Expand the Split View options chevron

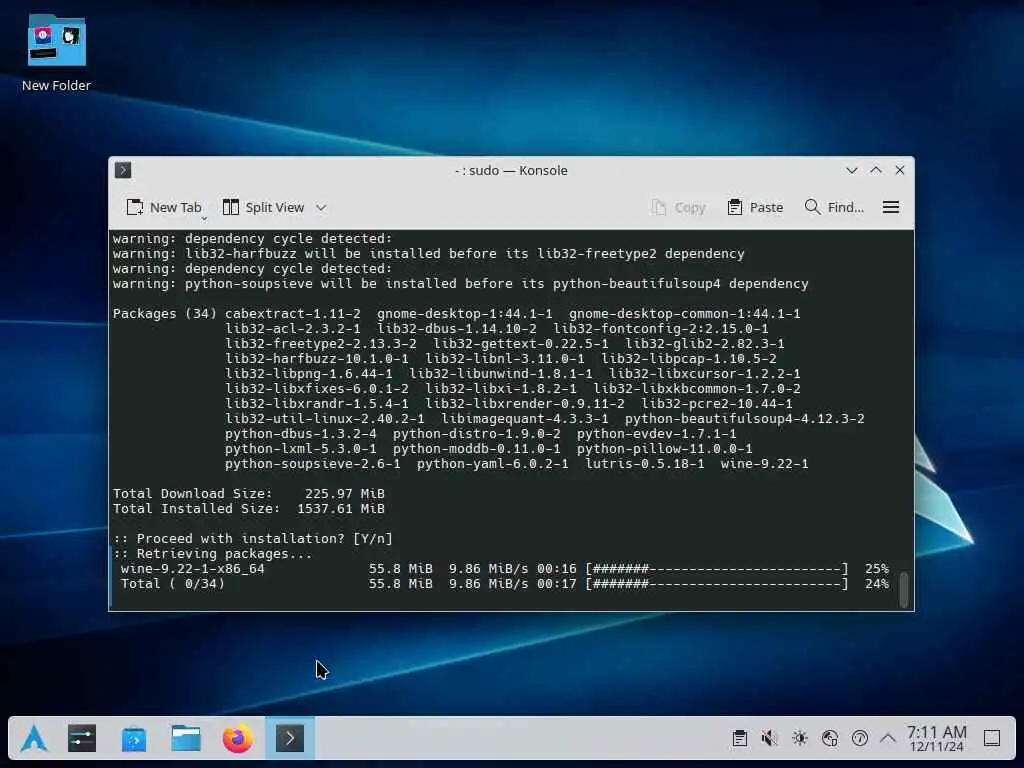click(321, 208)
